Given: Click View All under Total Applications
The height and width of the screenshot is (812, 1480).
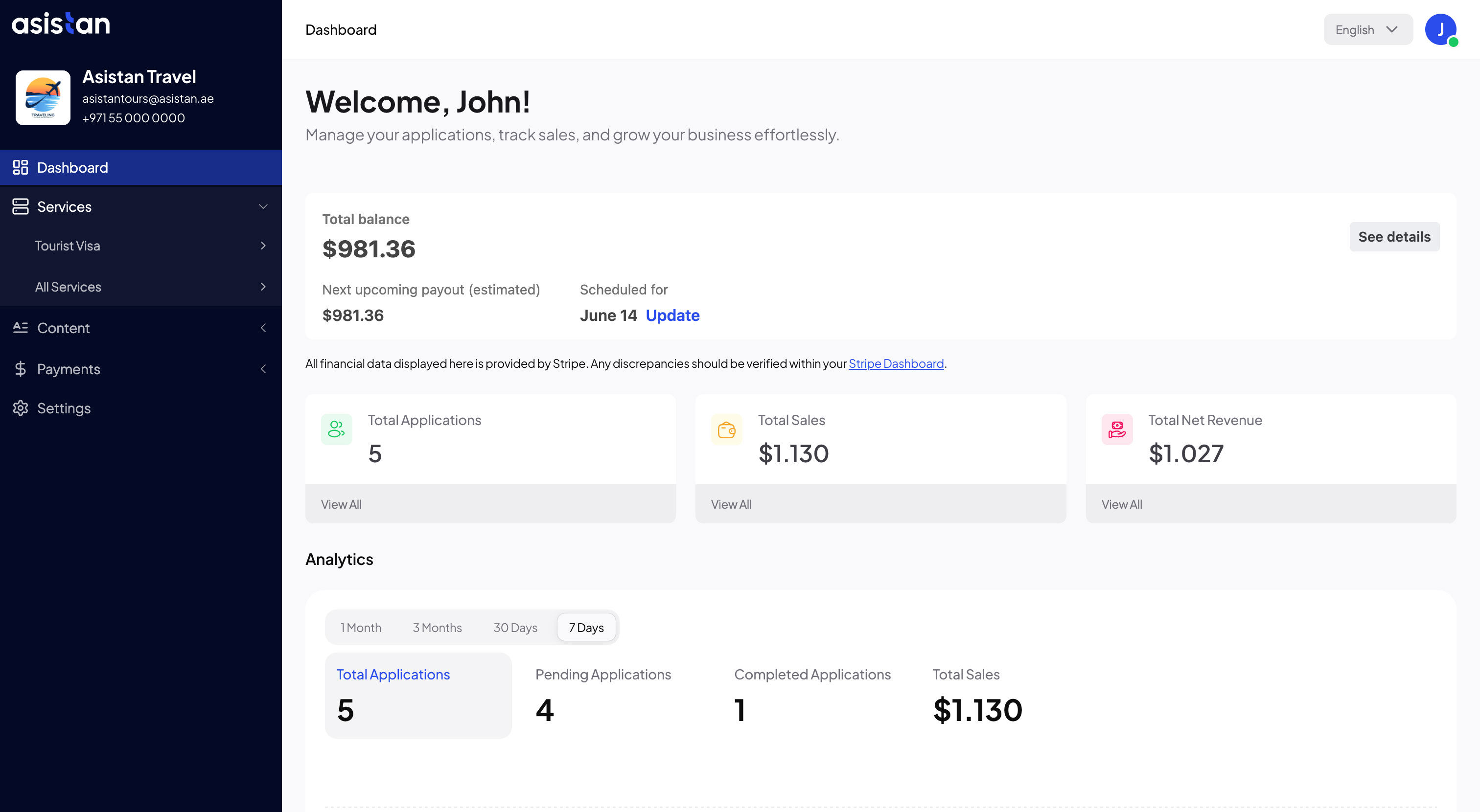Looking at the screenshot, I should pyautogui.click(x=341, y=504).
